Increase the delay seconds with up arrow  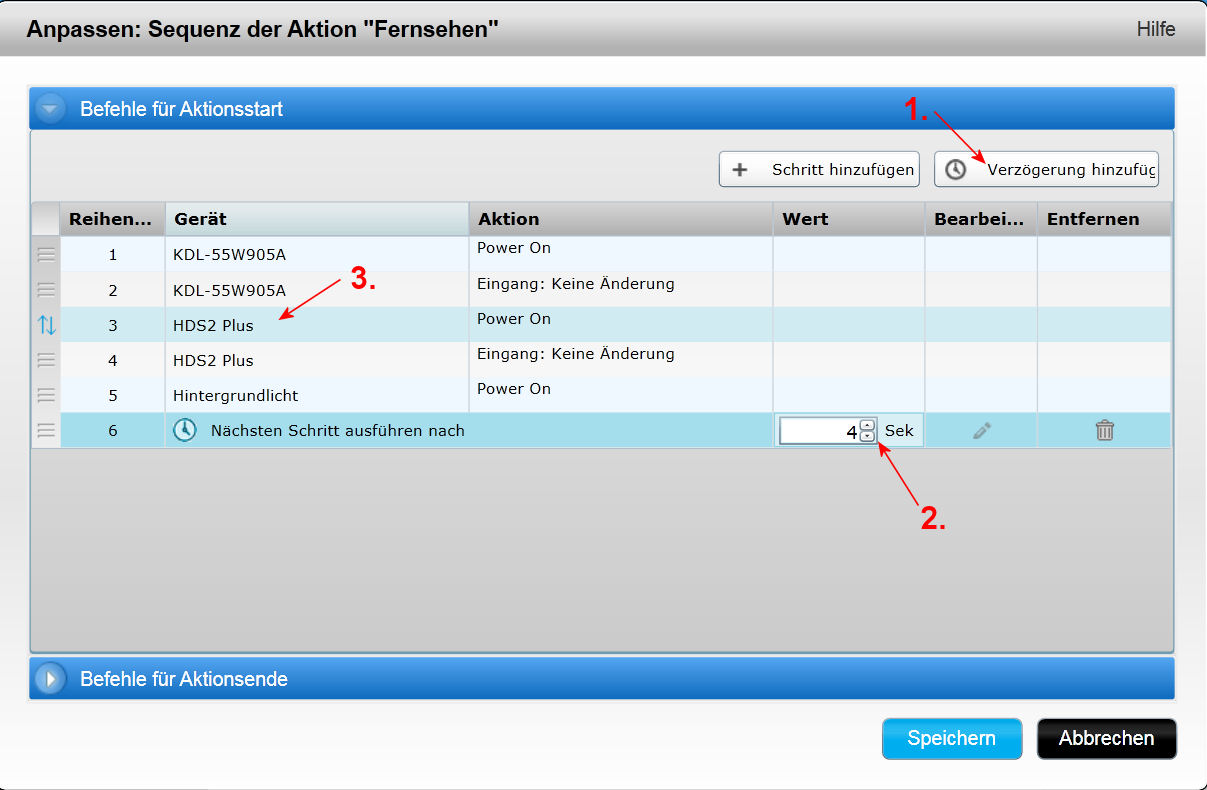tap(867, 425)
